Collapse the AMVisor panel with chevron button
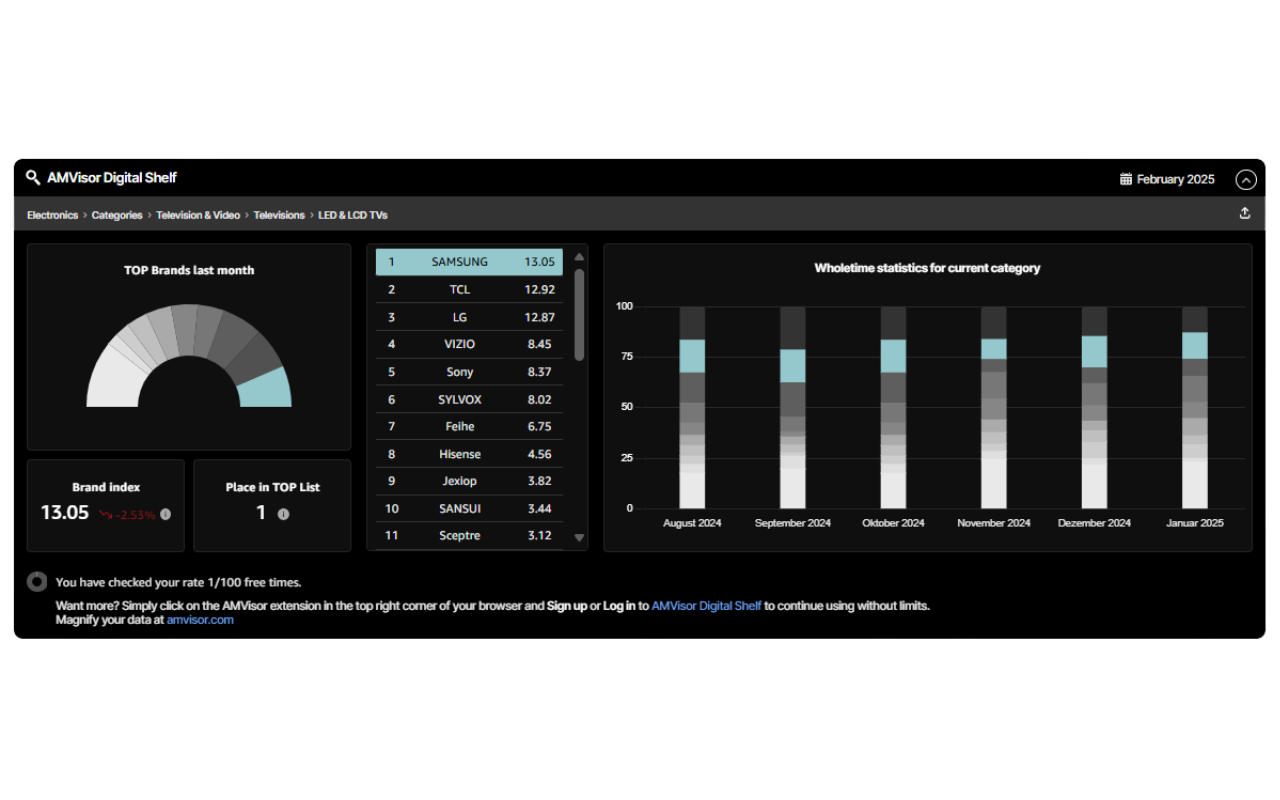The width and height of the screenshot is (1280, 800). pos(1245,180)
